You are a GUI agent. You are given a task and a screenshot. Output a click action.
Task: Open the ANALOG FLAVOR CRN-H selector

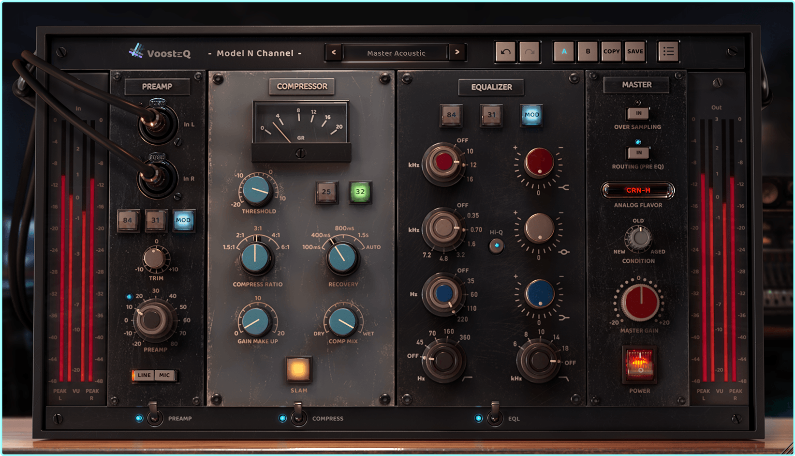coord(638,190)
